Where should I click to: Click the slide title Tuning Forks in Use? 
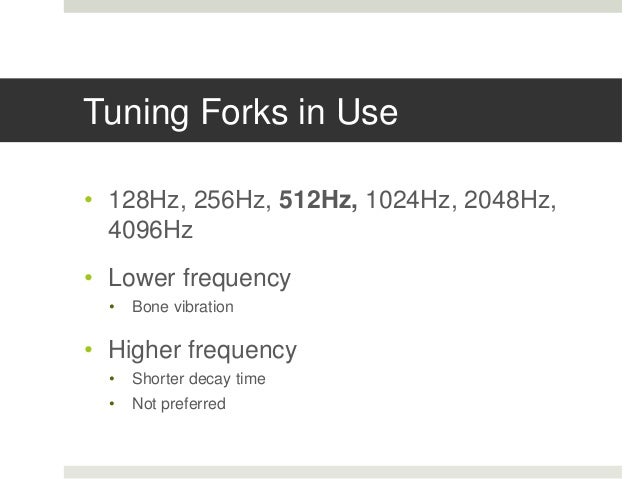pyautogui.click(x=240, y=112)
